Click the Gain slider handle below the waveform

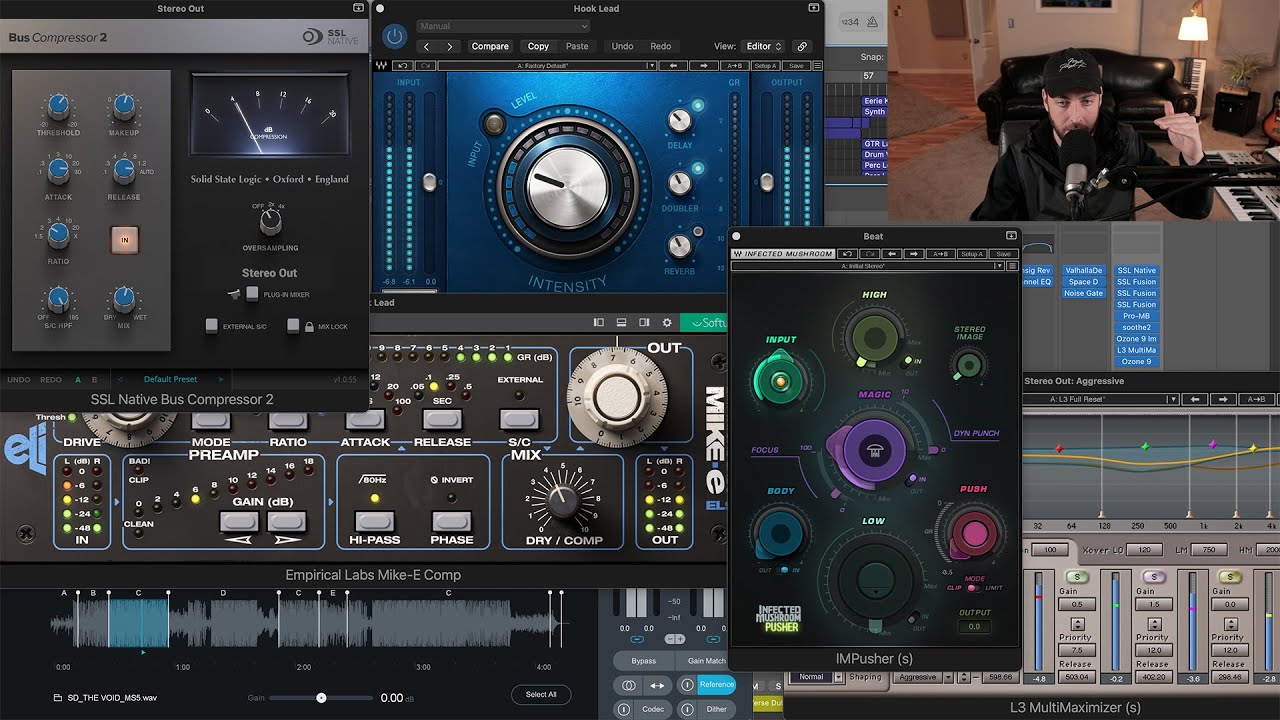(321, 698)
